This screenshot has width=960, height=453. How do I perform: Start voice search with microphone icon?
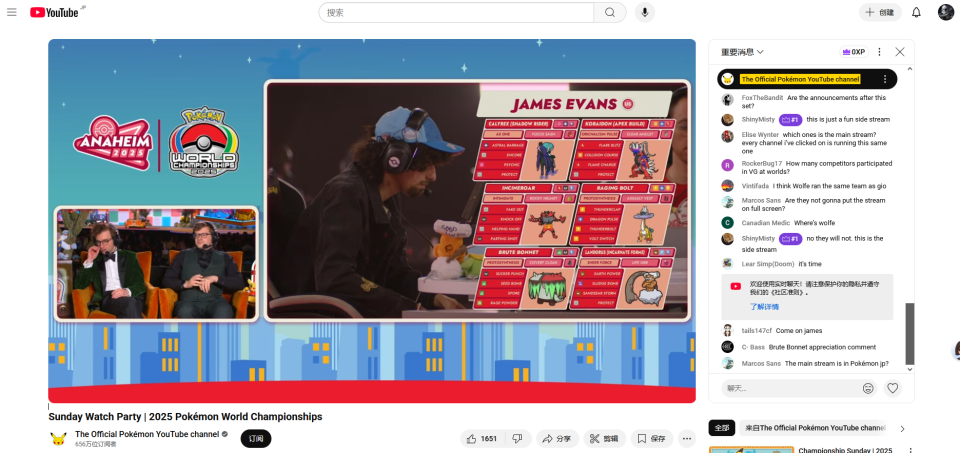[x=645, y=12]
